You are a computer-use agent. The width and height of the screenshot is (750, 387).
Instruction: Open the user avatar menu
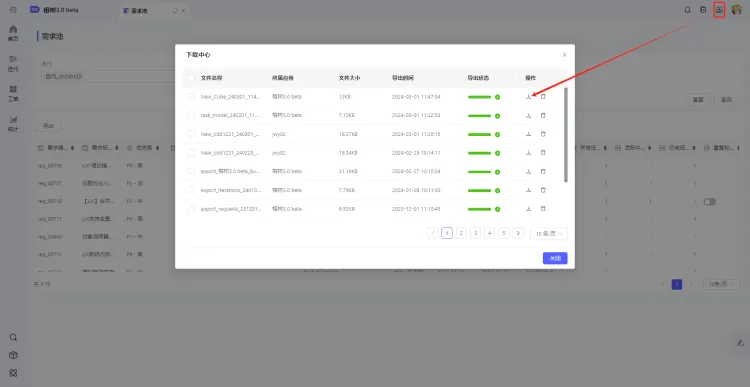tap(737, 10)
